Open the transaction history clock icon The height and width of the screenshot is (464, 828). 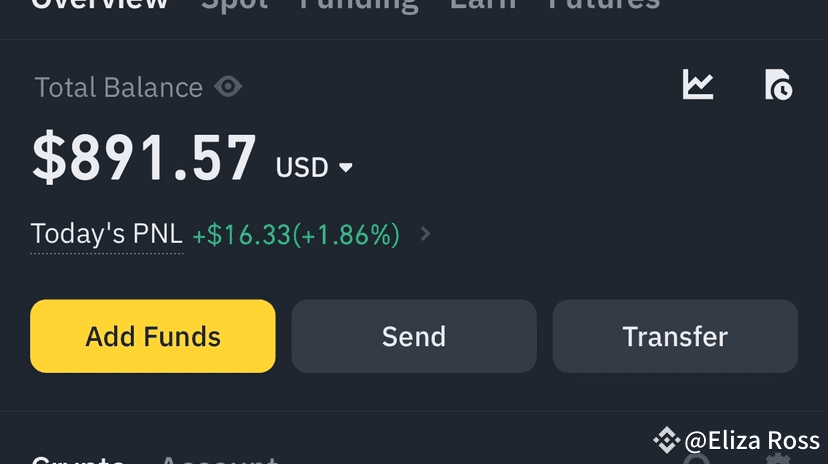pos(778,84)
